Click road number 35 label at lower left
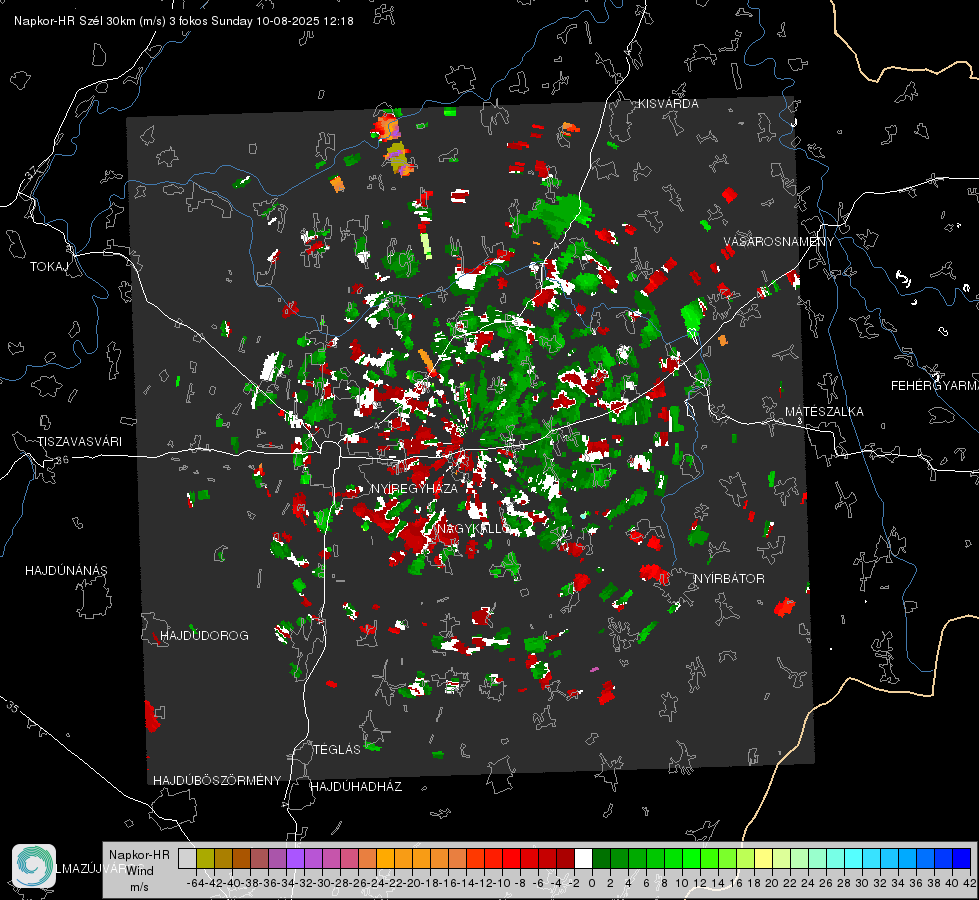The width and height of the screenshot is (979, 900). pyautogui.click(x=12, y=708)
